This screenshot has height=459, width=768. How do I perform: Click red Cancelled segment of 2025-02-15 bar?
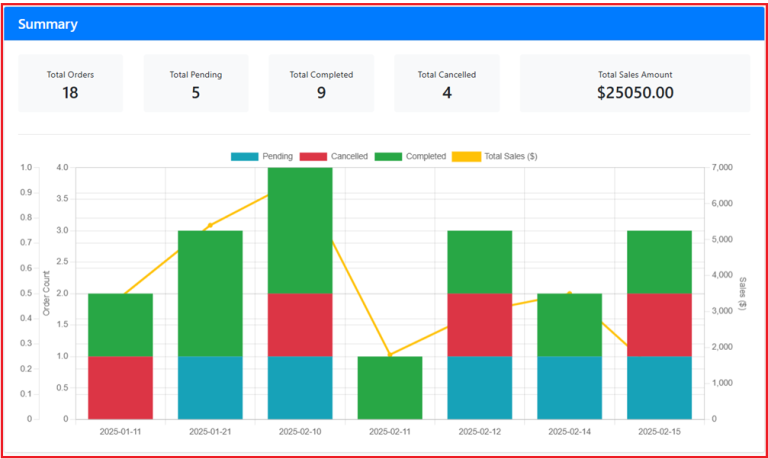659,324
